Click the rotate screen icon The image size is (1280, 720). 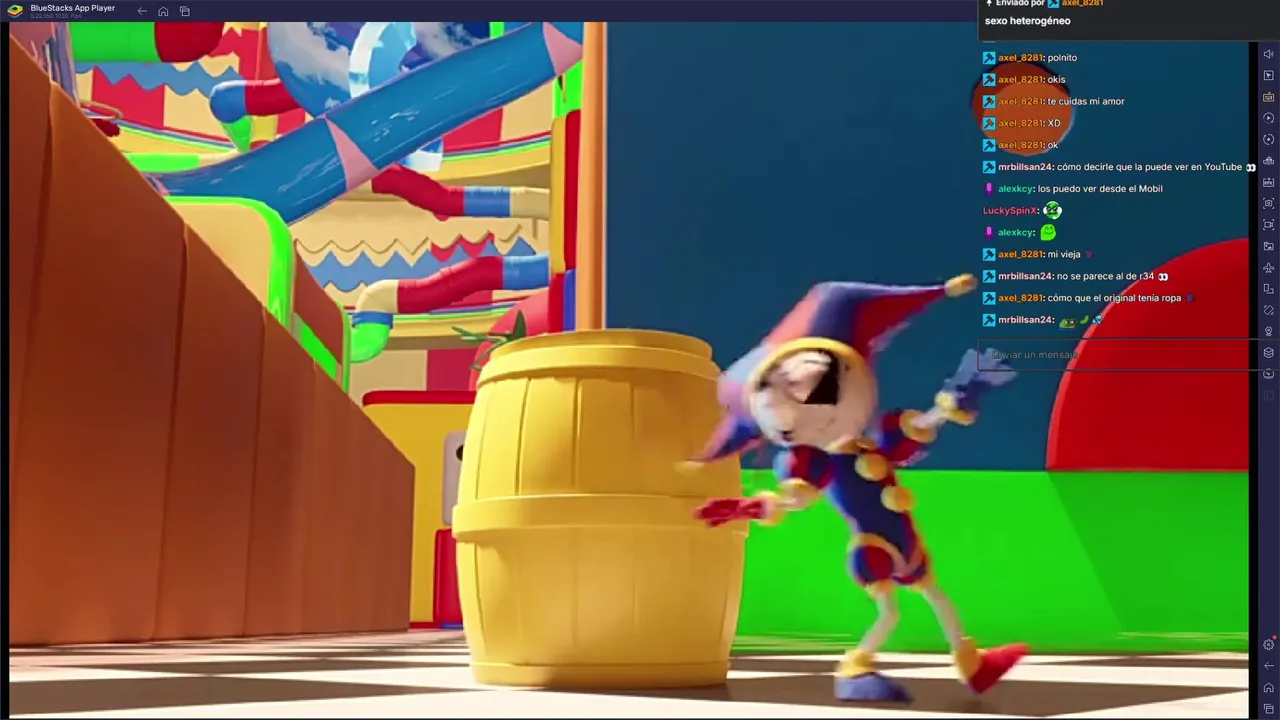(1269, 310)
